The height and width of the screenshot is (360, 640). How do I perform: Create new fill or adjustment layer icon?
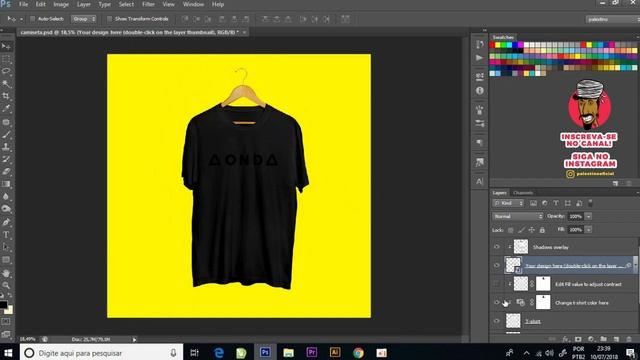591,339
